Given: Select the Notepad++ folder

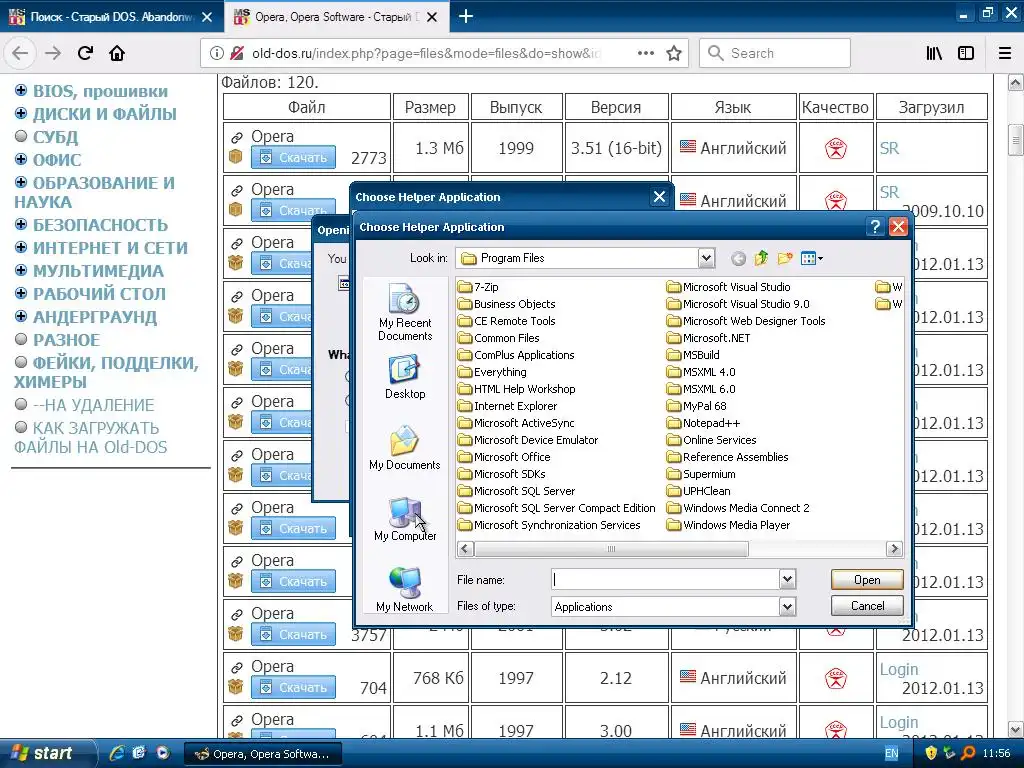Looking at the screenshot, I should 703,423.
